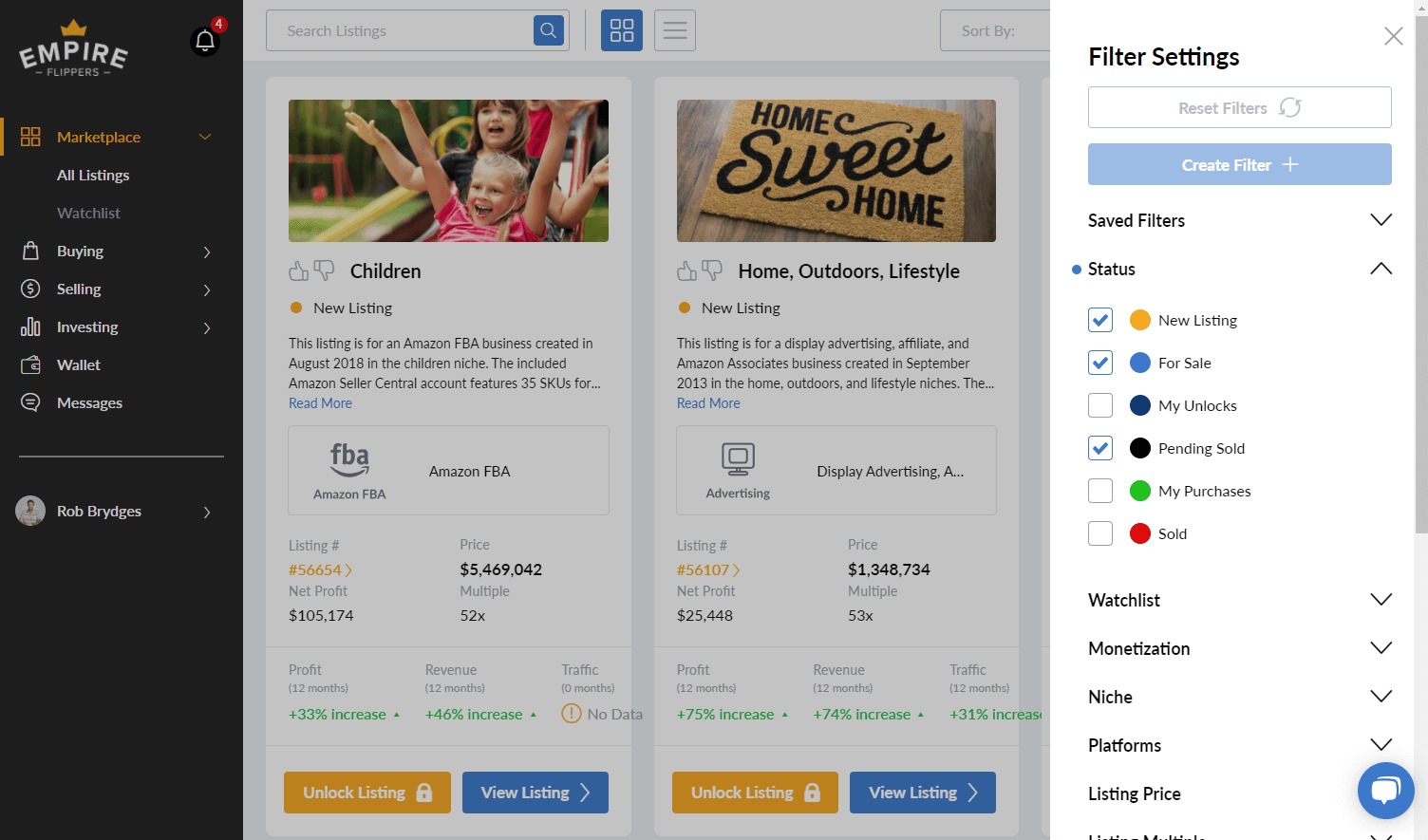
Task: Thumbs up the Home, Outdoors, Lifestyle listing
Action: click(687, 271)
